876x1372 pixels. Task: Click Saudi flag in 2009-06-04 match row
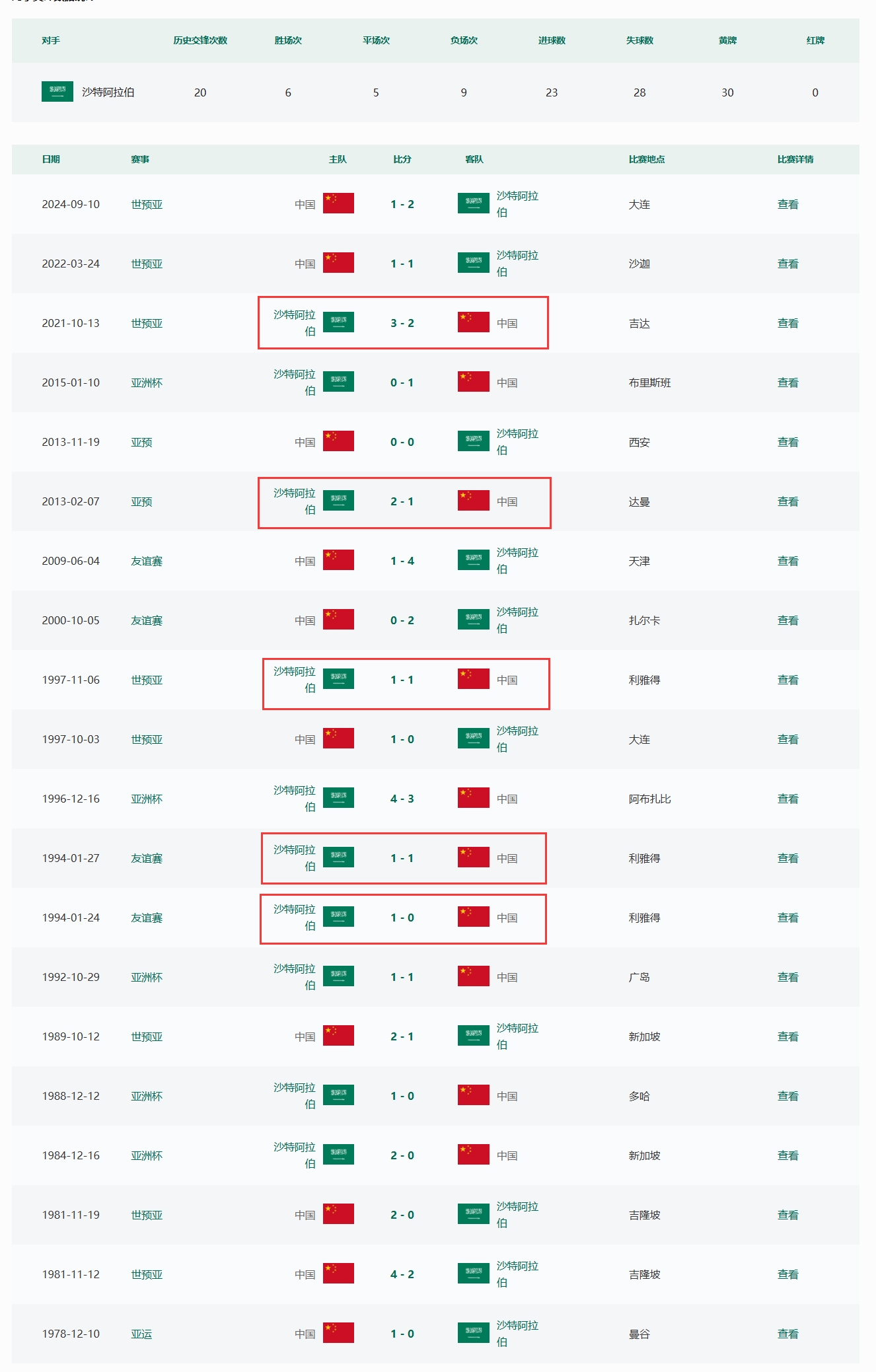tap(473, 560)
